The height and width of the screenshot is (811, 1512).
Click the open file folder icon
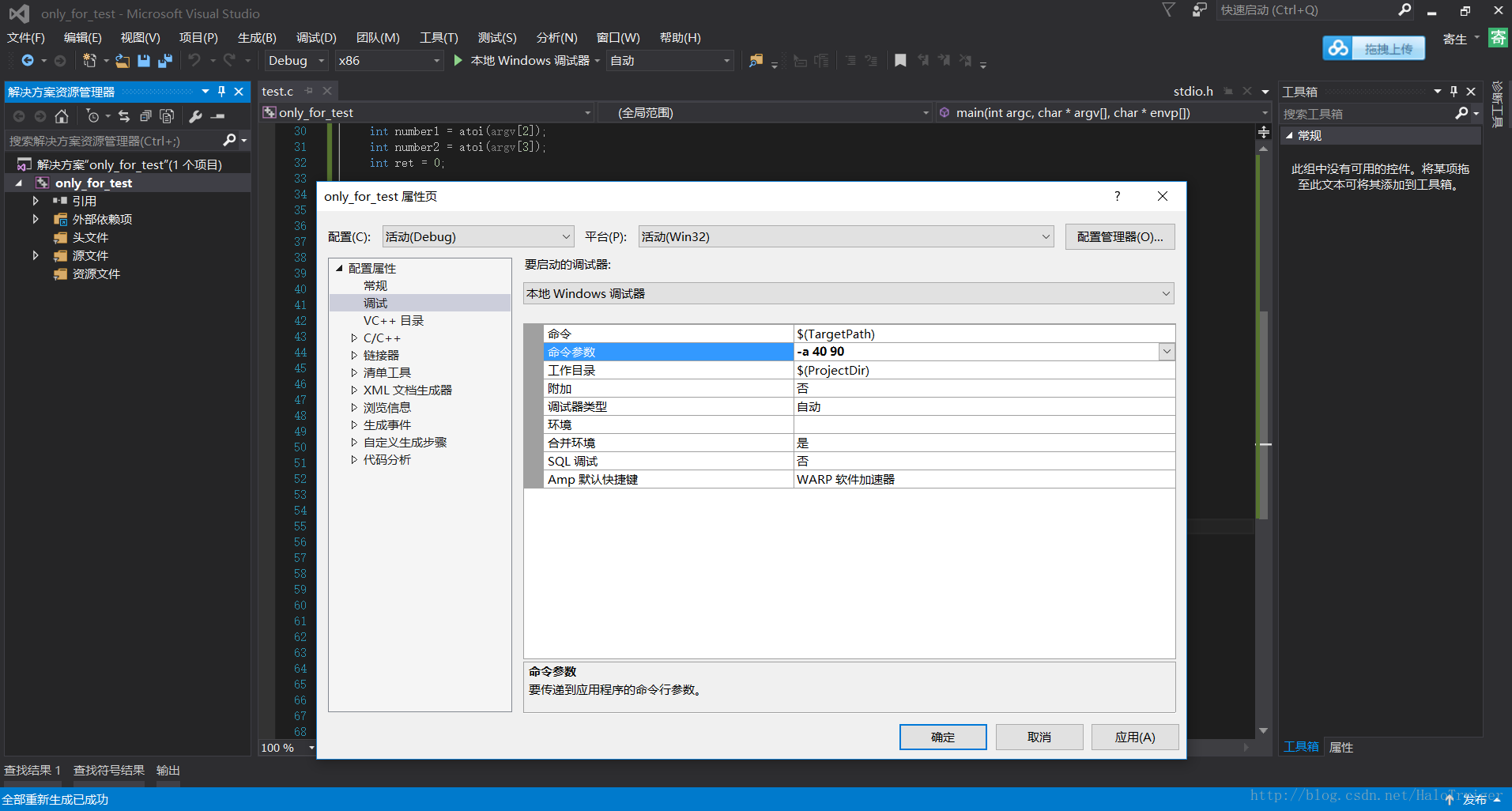[x=123, y=60]
